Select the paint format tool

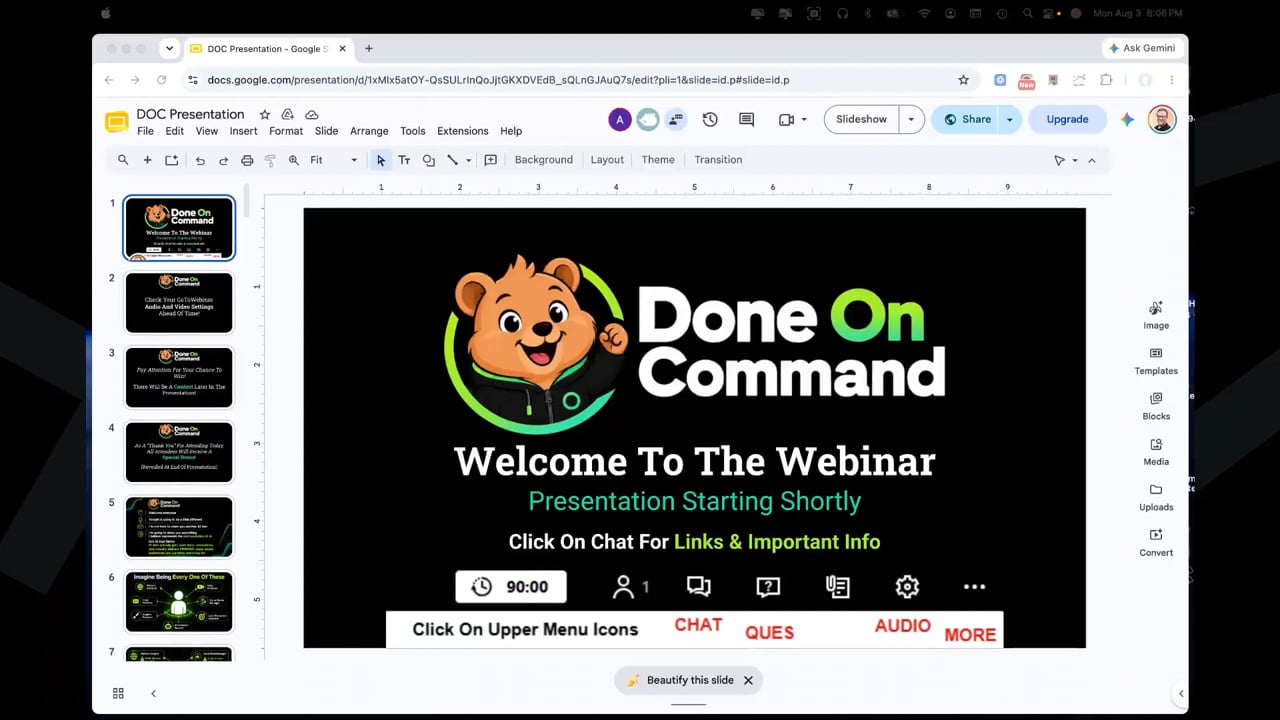270,160
